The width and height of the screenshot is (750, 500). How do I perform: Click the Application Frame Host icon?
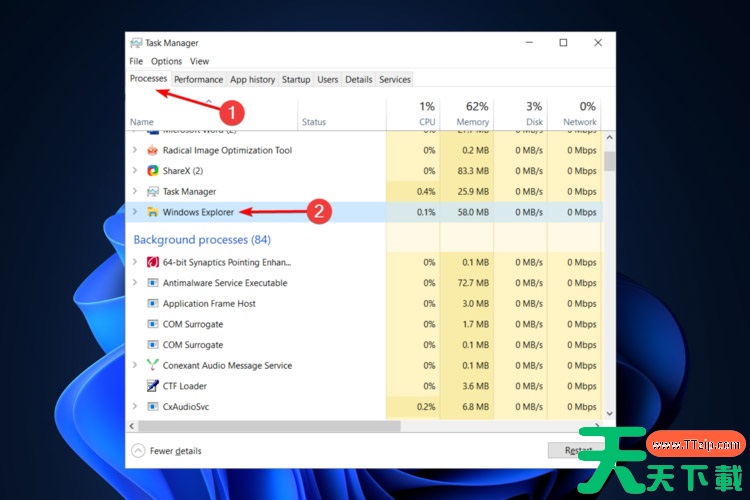click(x=153, y=303)
